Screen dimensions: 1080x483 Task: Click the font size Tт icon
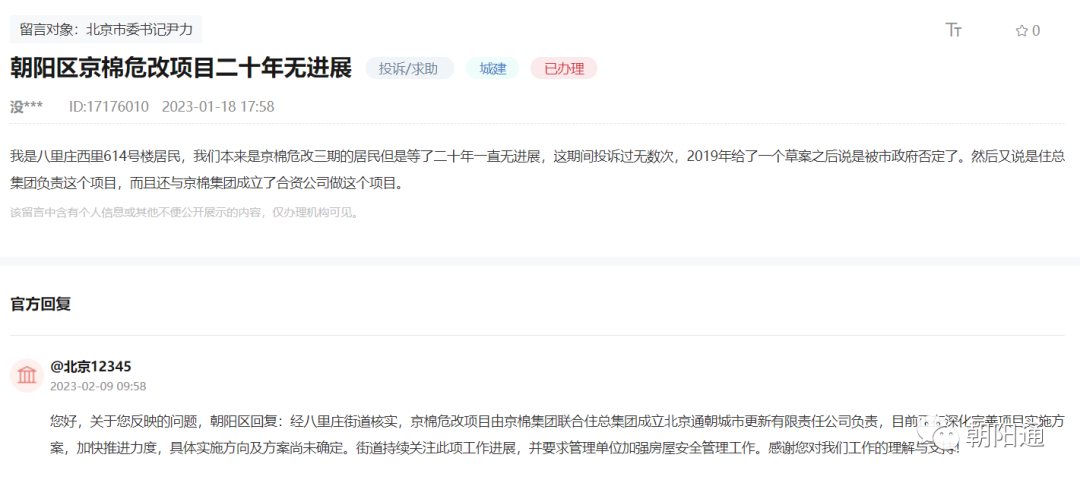click(953, 30)
